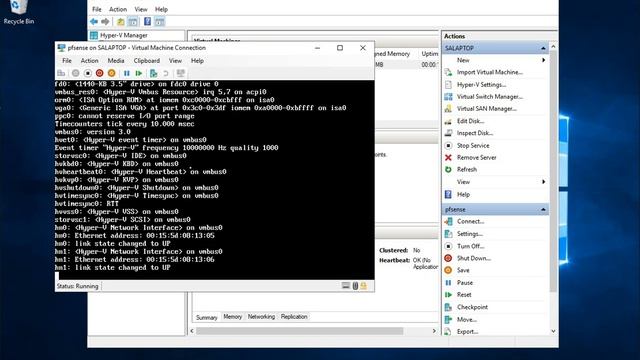Click Forward arrow in Hyper-V Manager toolbar
640x360 pixels.
105,22
